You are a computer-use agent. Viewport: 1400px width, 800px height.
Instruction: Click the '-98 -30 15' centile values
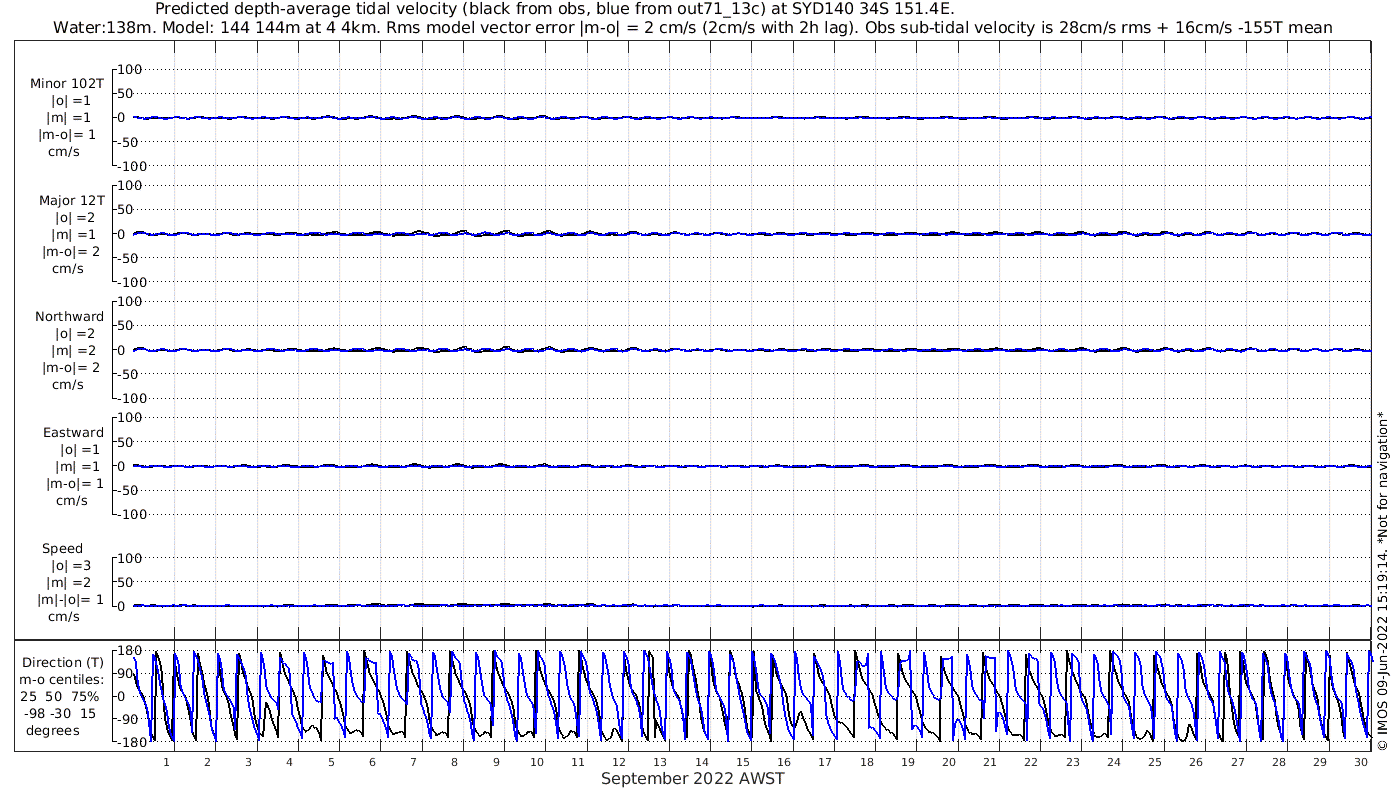[x=60, y=713]
